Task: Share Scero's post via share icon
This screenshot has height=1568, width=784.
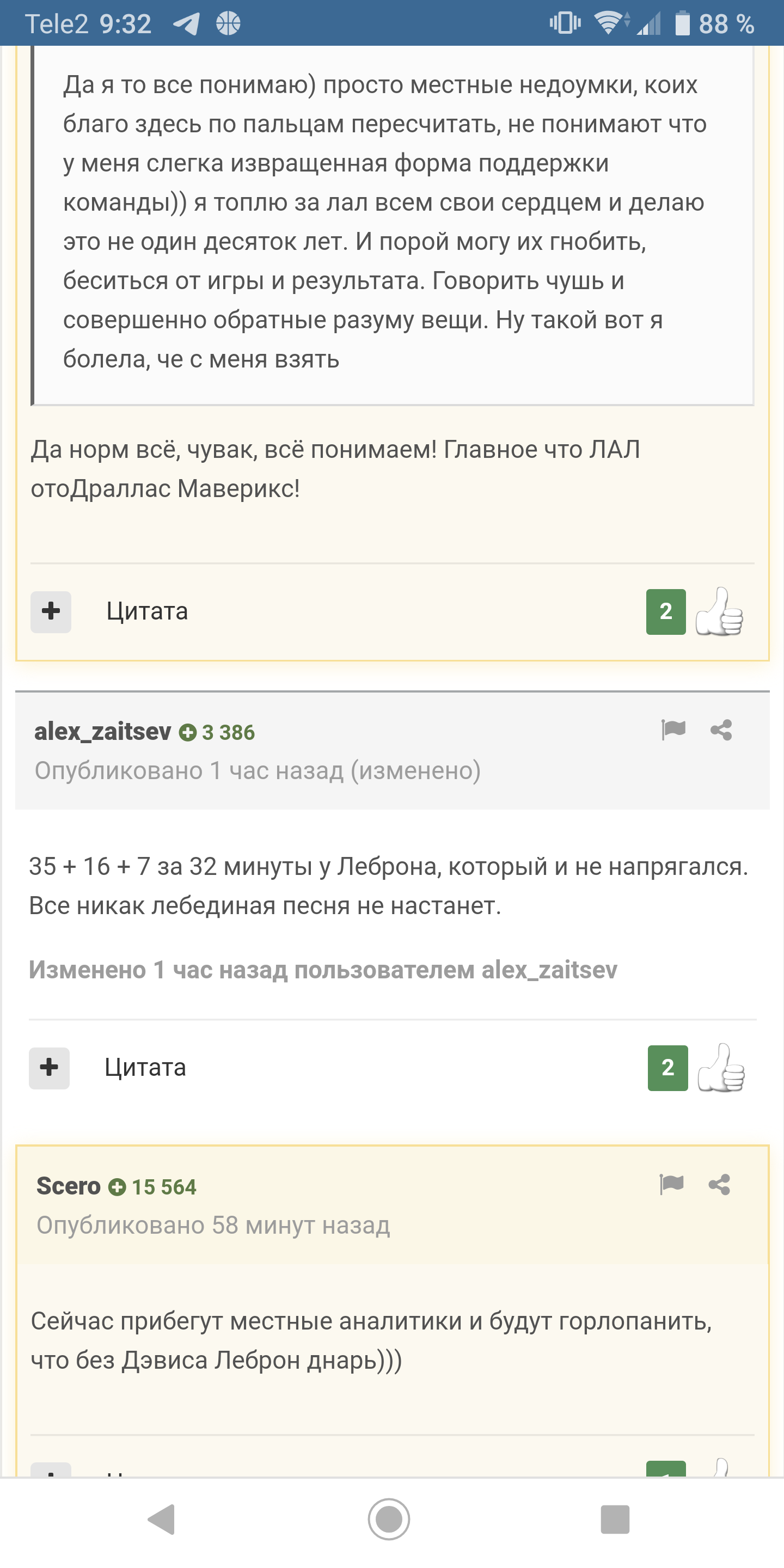Action: [719, 1185]
